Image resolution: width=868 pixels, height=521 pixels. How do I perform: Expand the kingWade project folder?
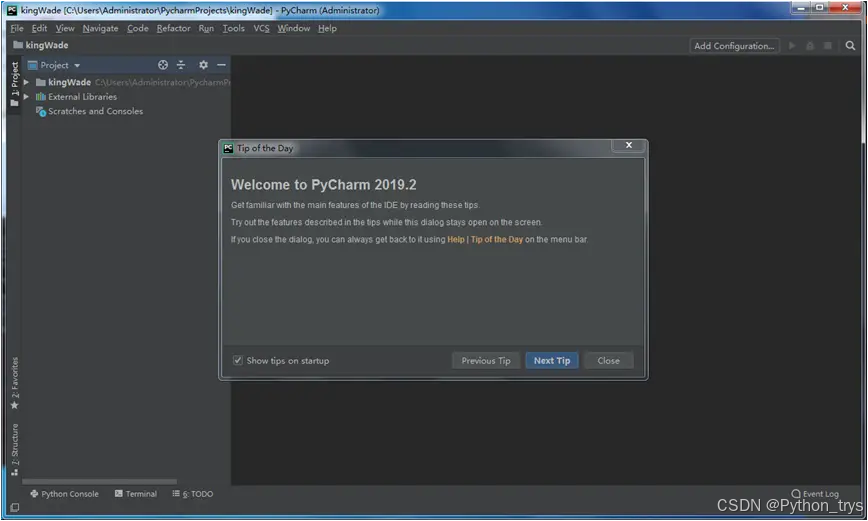pos(26,82)
